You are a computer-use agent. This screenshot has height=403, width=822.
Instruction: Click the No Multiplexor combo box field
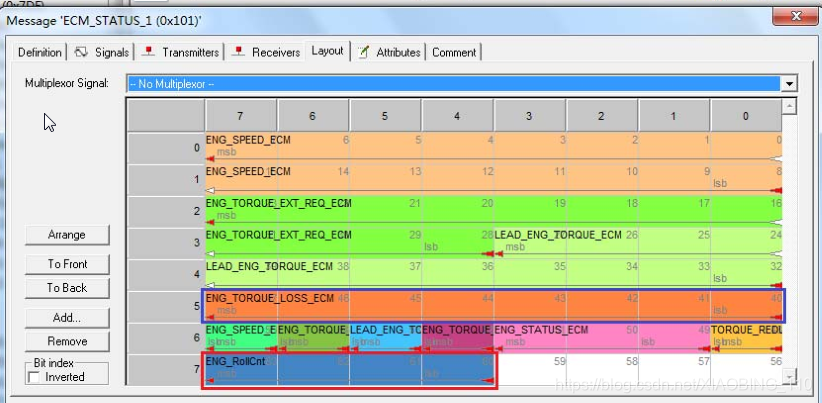[454, 83]
